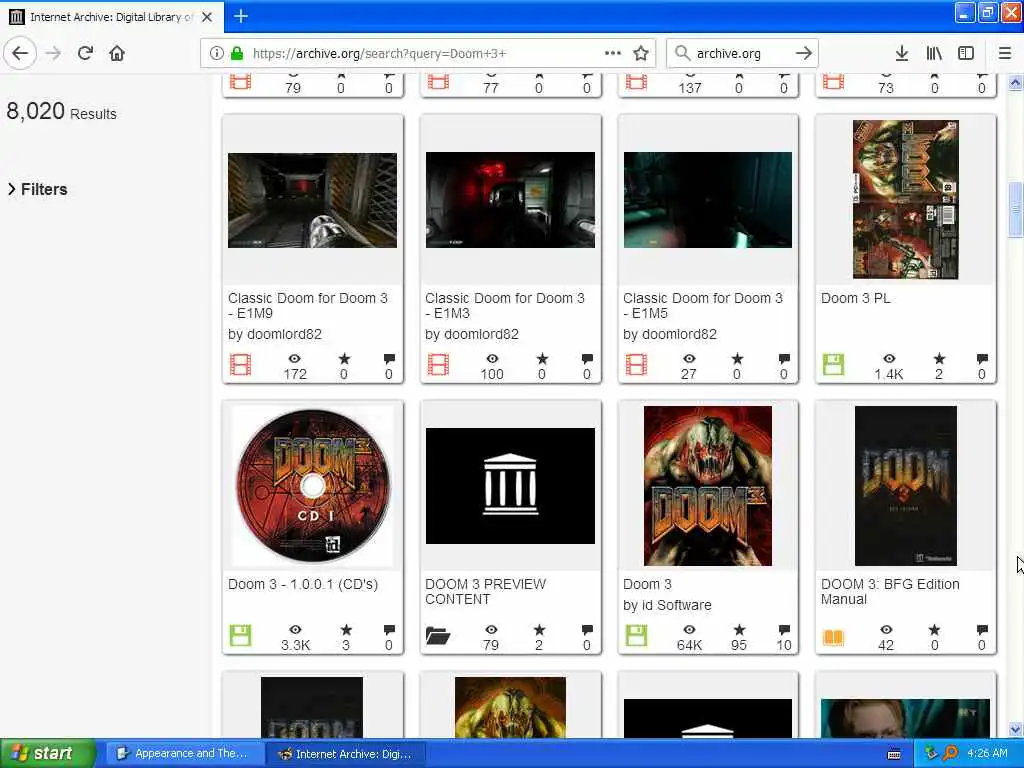Open DOOM 3 PREVIEW CONTENT placeholder image
This screenshot has height=768, width=1024.
[x=510, y=486]
